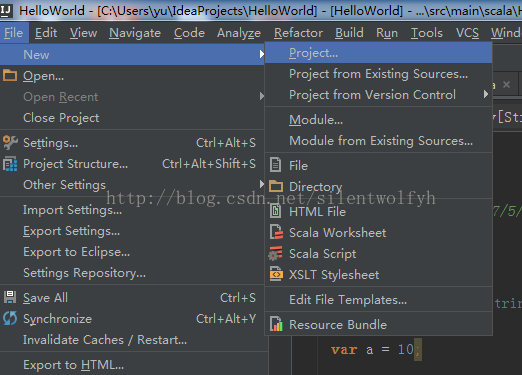Click the code line var a = 10

[x=376, y=350]
